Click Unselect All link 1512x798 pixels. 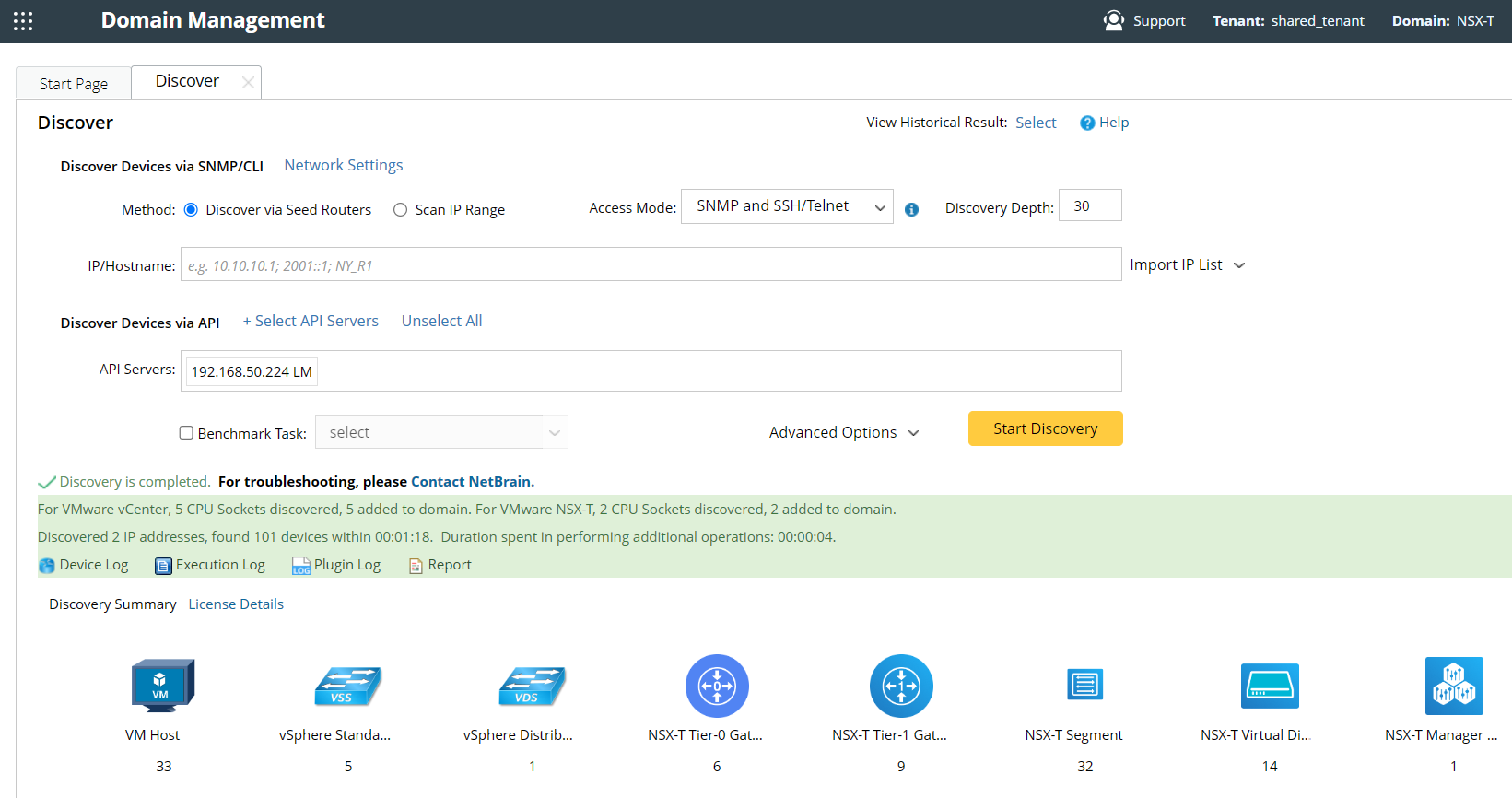pyautogui.click(x=441, y=322)
